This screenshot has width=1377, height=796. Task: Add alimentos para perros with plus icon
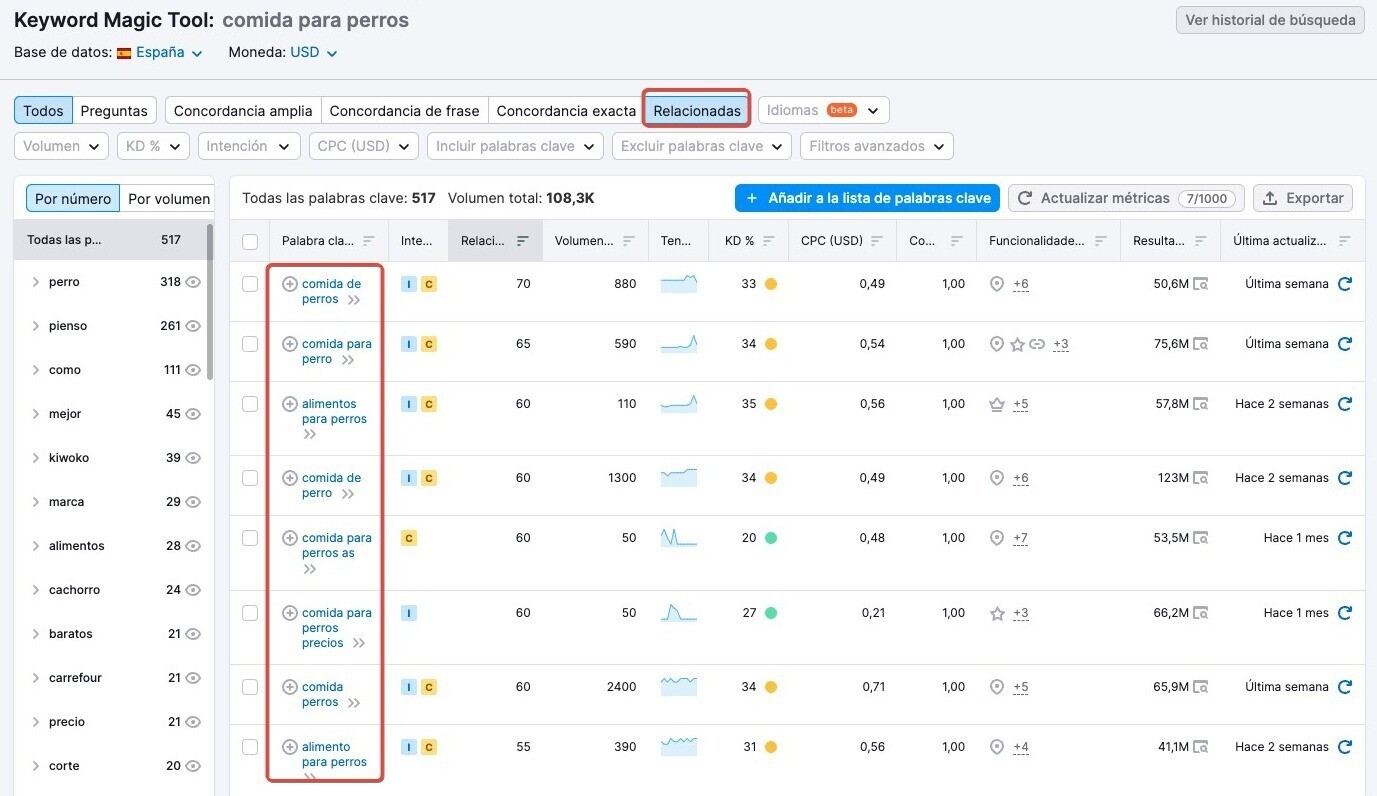290,404
